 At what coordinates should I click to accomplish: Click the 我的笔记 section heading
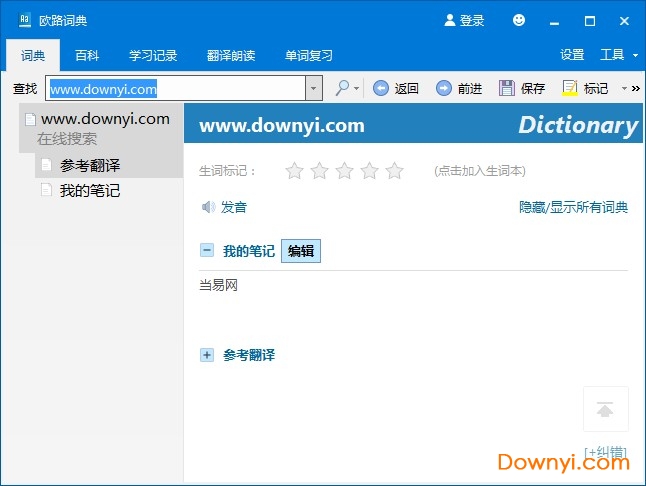click(x=249, y=251)
